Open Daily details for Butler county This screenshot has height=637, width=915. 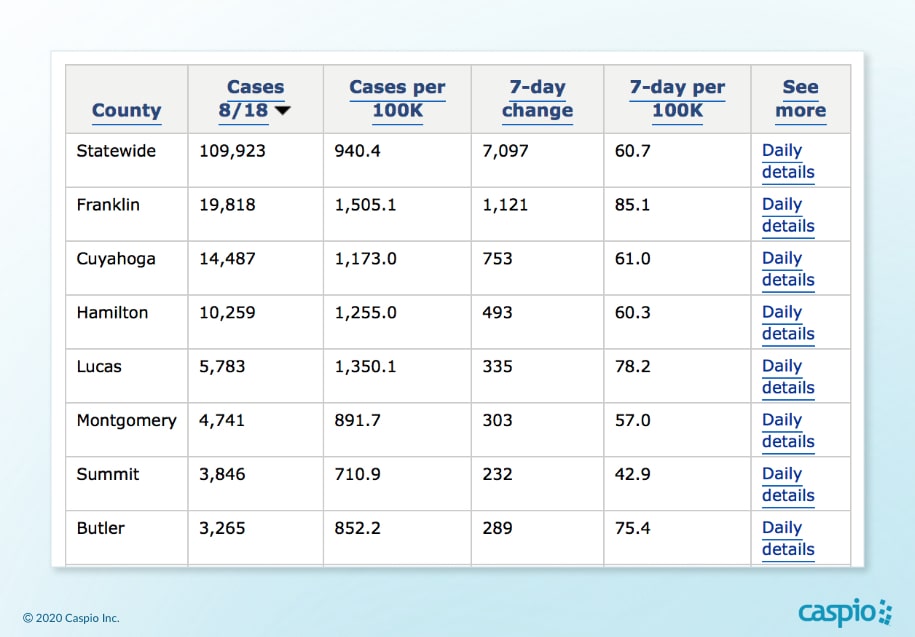coord(787,539)
